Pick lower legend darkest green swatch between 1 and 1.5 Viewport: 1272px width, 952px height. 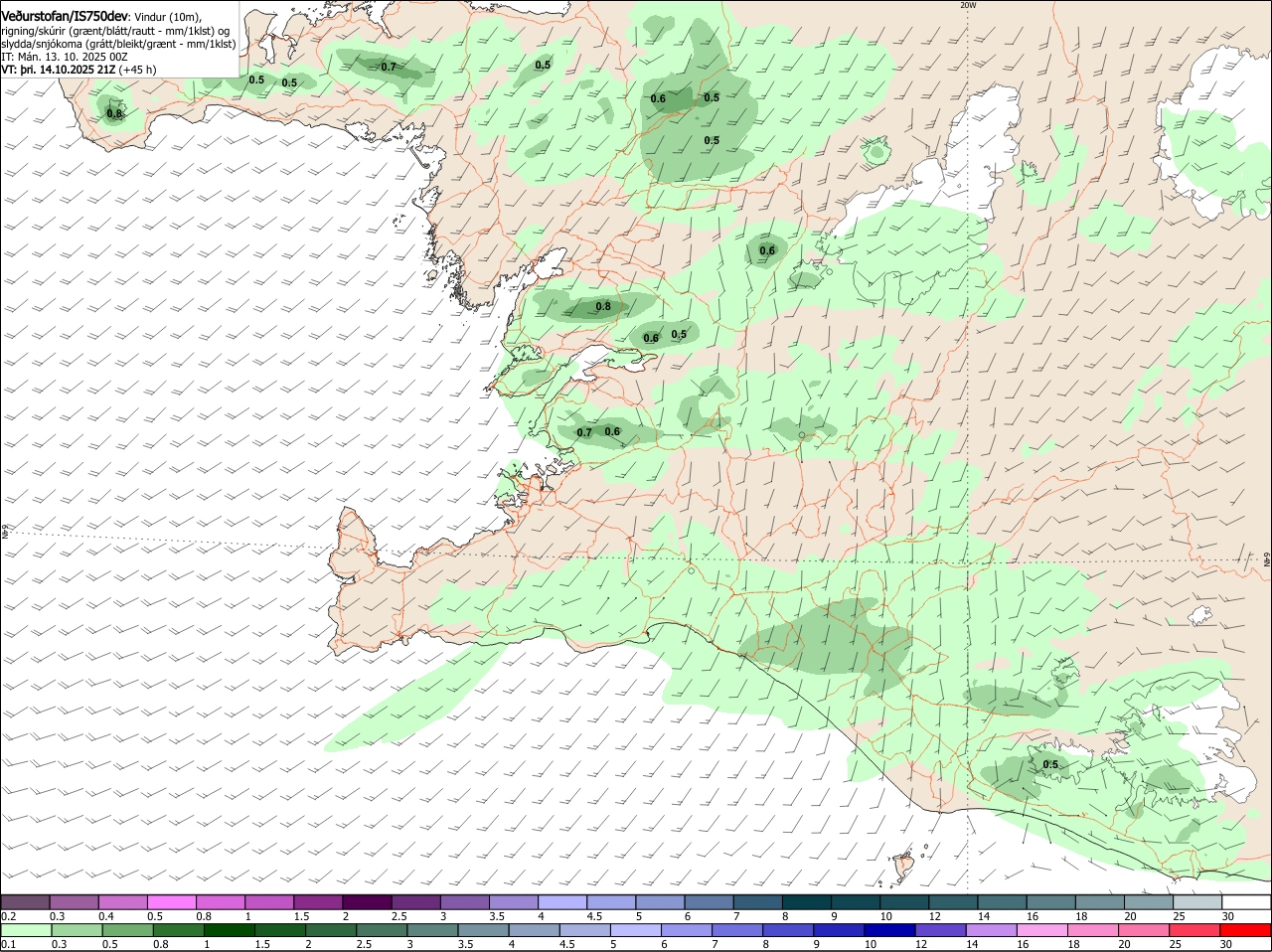point(229,930)
